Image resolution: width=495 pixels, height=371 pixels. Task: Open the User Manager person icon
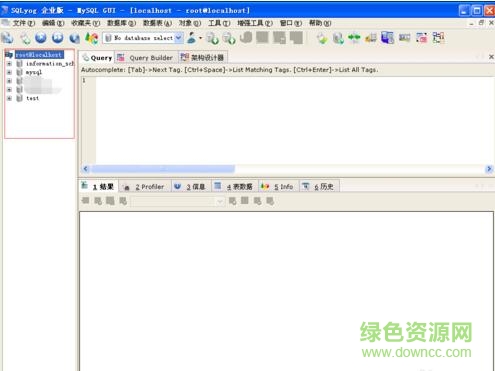click(x=191, y=38)
